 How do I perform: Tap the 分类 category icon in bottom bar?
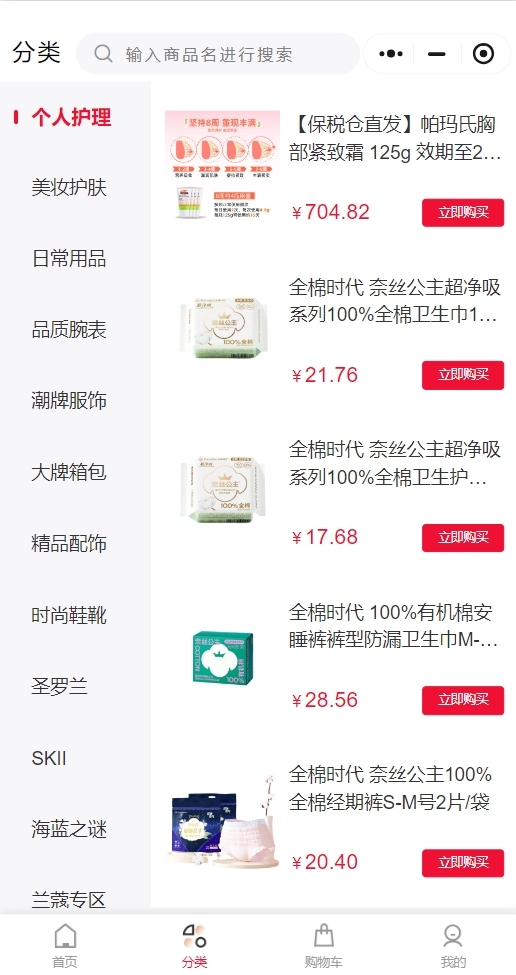click(194, 936)
